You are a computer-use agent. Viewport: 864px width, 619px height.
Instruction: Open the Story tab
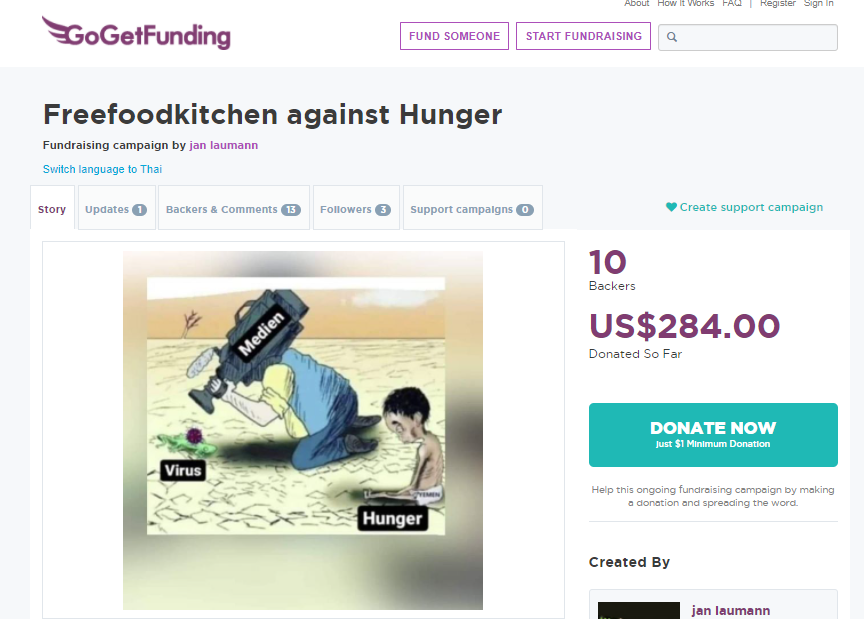[x=52, y=208]
